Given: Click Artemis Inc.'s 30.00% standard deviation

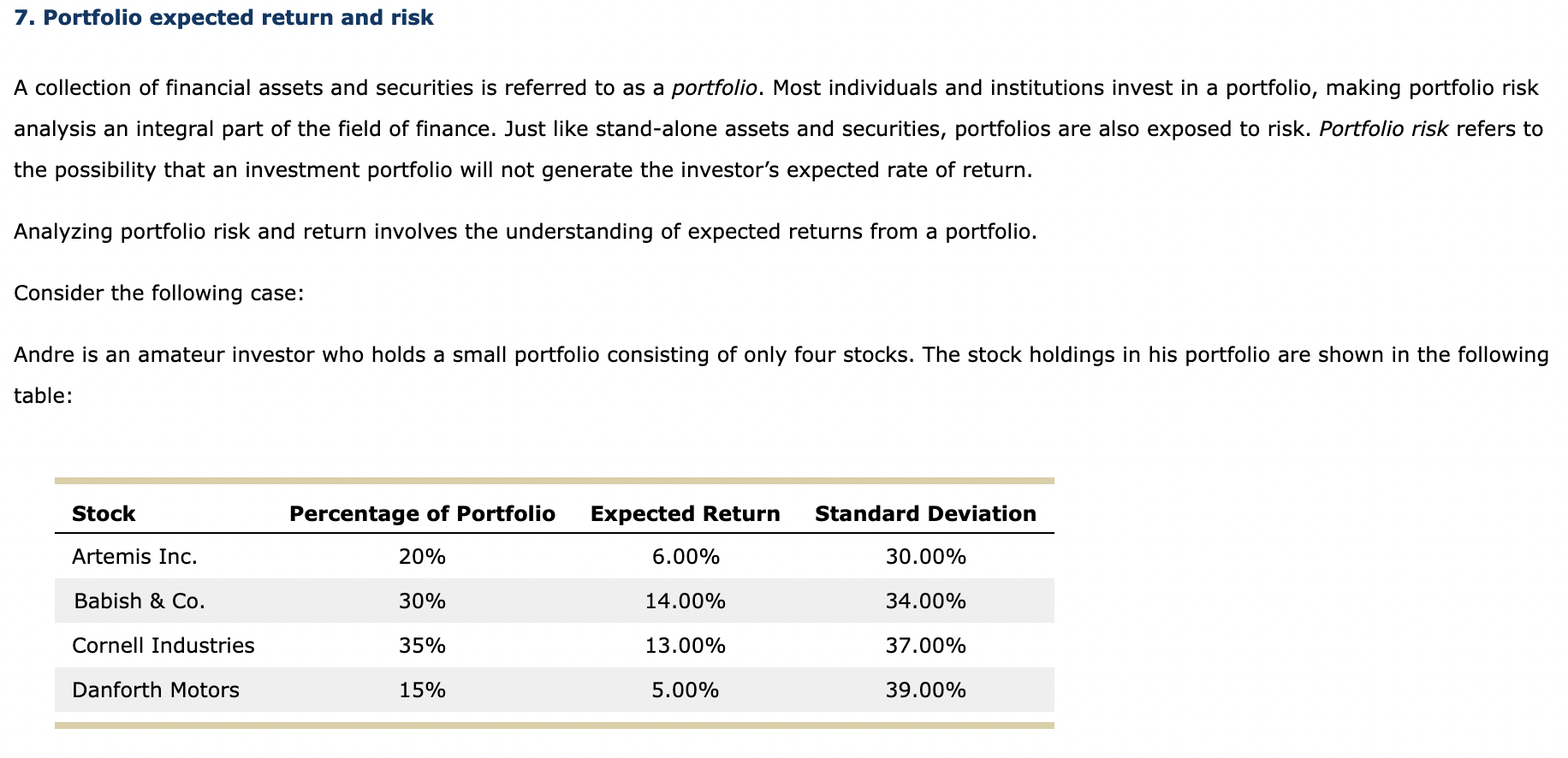Looking at the screenshot, I should pyautogui.click(x=925, y=557).
